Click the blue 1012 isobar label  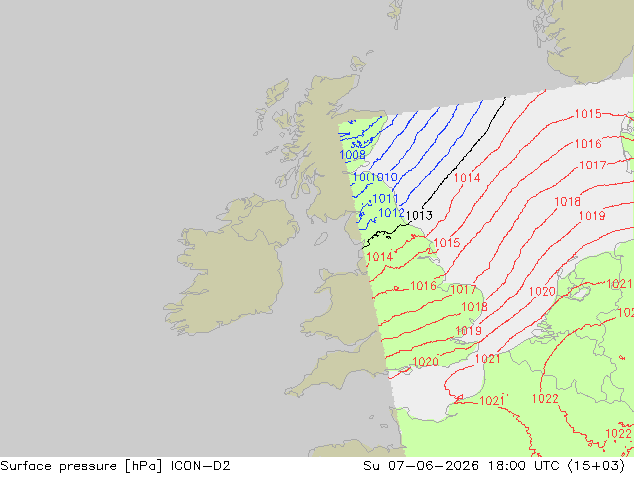coord(391,213)
